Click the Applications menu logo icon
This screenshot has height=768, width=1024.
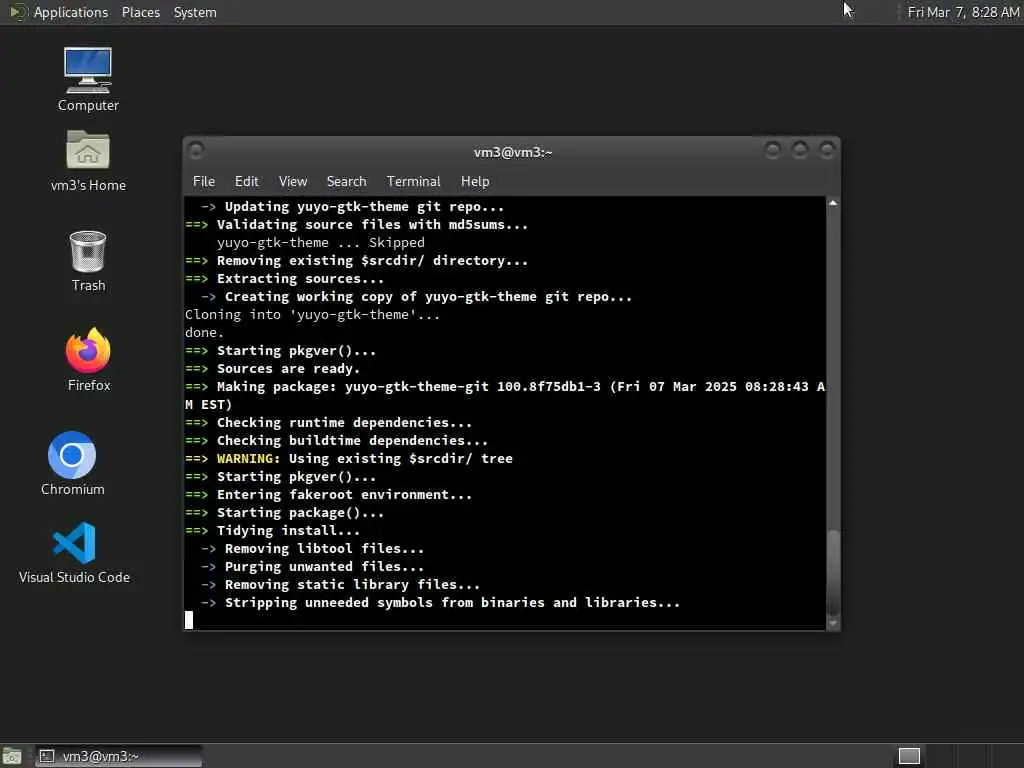18,12
